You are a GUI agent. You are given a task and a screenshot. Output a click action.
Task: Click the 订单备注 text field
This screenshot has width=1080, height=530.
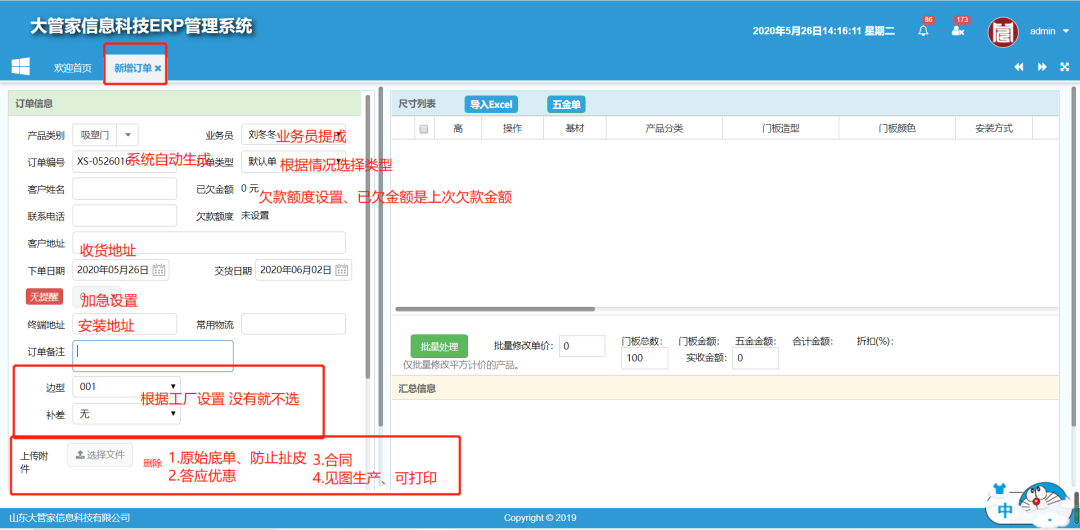[x=153, y=352]
